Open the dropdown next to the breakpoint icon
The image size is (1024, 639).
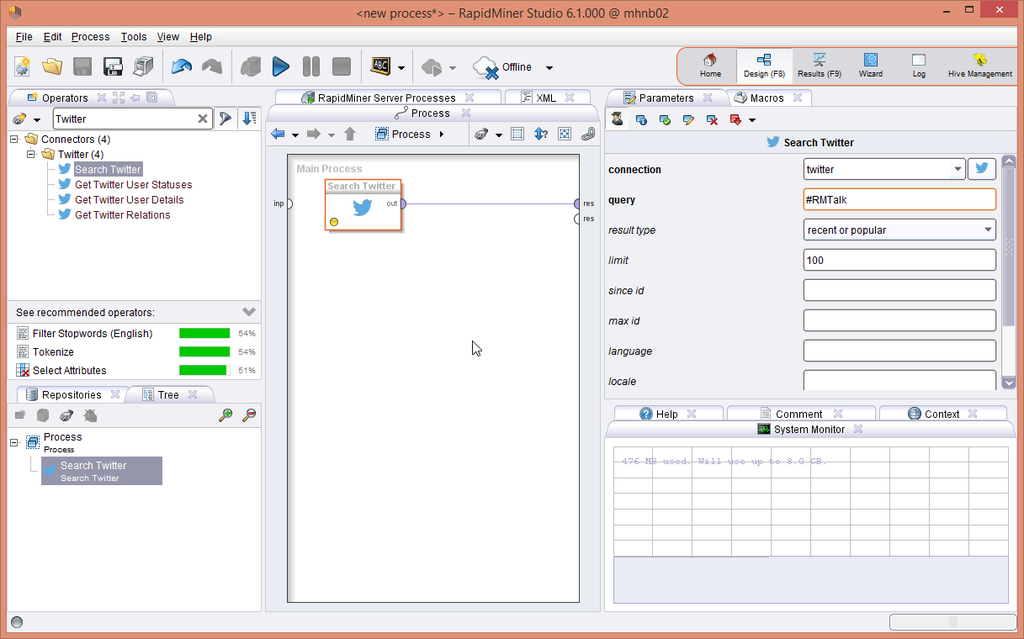(752, 120)
